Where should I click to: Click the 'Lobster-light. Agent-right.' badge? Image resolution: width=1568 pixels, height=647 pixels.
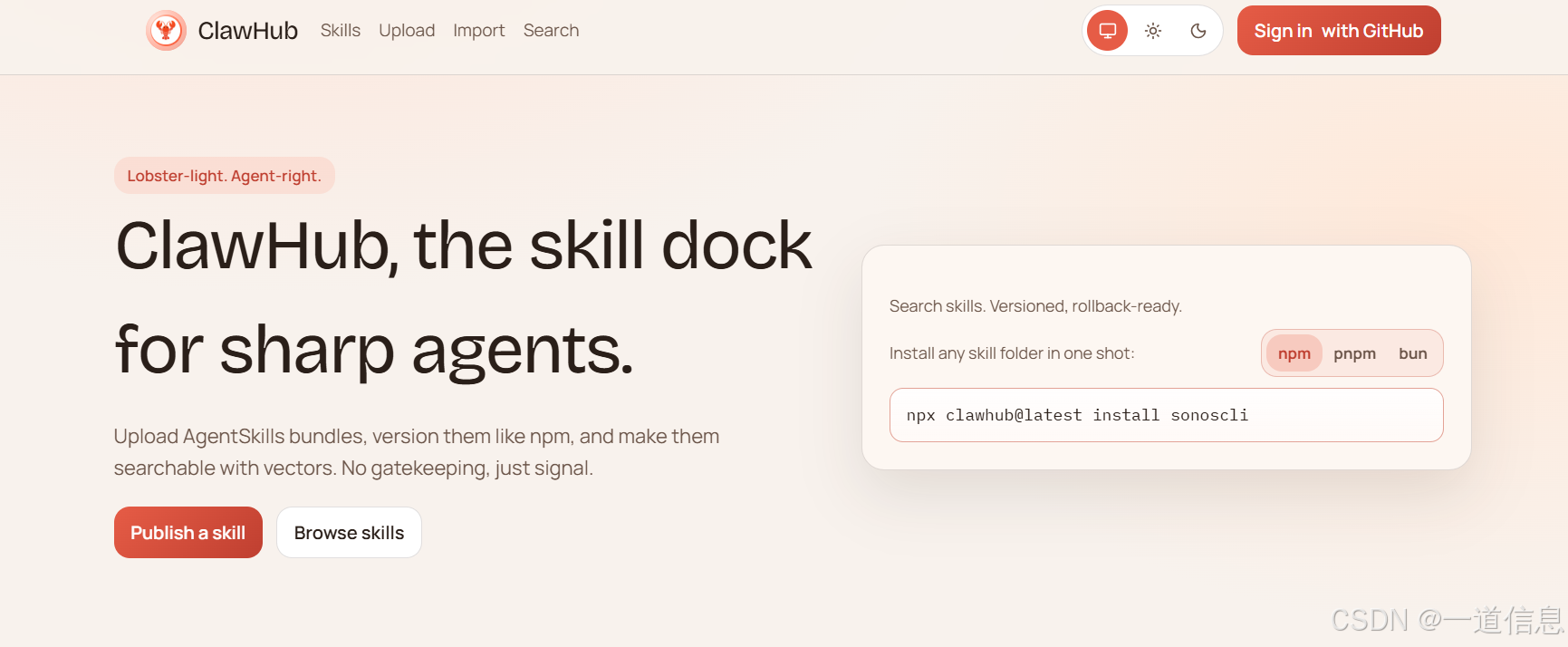(x=225, y=176)
